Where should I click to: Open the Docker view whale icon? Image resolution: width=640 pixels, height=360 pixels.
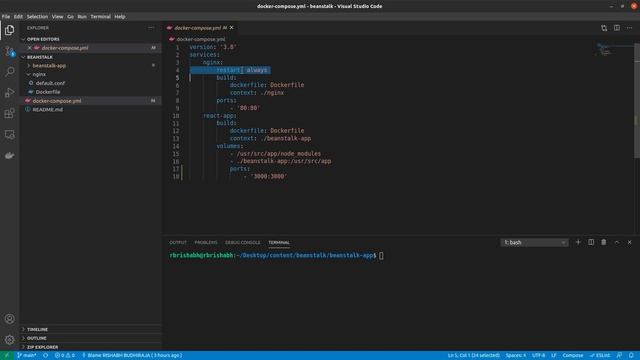click(x=9, y=156)
